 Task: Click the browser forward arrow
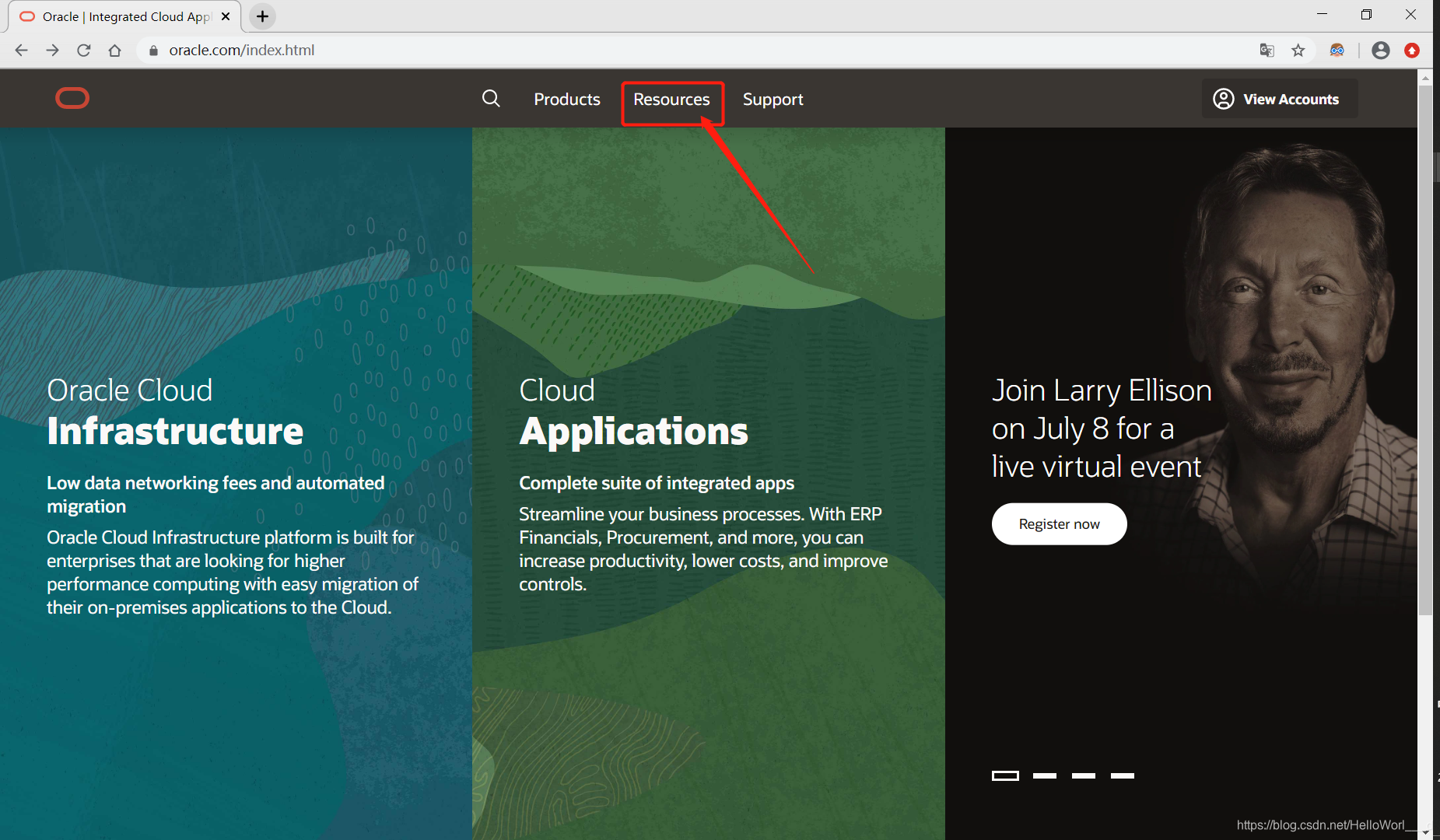pyautogui.click(x=53, y=51)
